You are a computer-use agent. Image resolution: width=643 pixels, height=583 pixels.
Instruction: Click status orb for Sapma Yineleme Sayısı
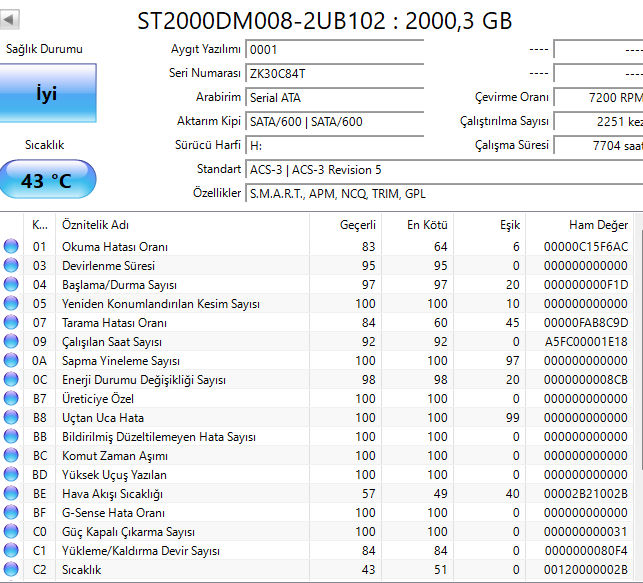coord(11,360)
